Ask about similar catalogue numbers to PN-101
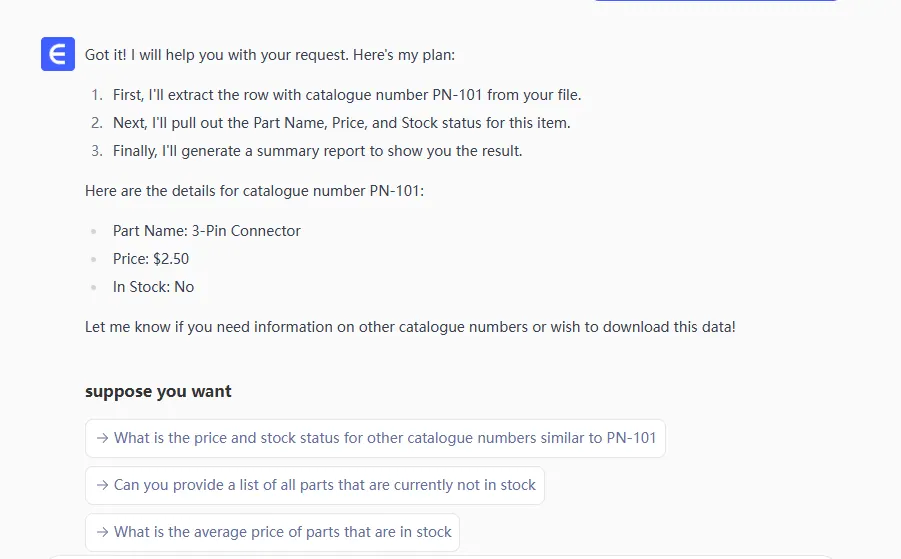 point(385,438)
